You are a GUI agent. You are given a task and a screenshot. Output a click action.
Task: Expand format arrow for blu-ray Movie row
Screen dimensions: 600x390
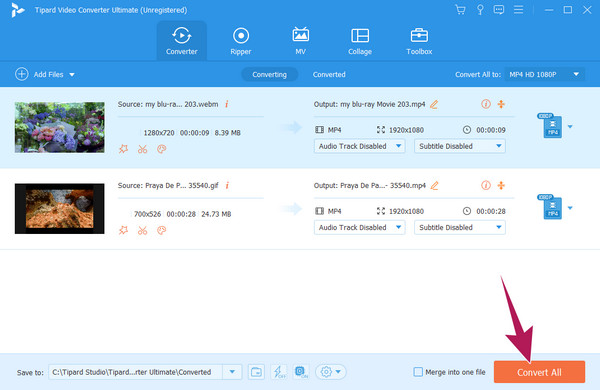(570, 127)
